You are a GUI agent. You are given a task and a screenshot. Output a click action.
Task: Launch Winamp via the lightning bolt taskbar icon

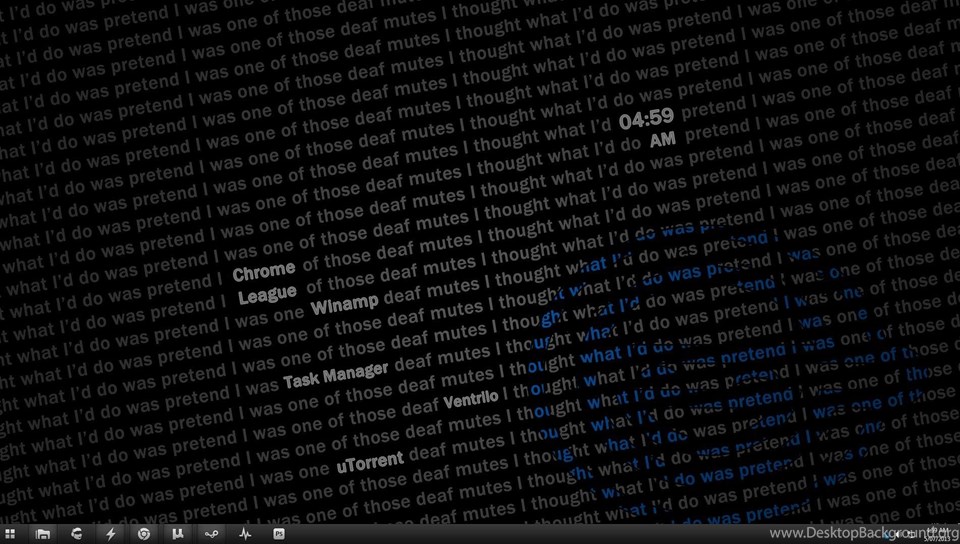pos(110,534)
